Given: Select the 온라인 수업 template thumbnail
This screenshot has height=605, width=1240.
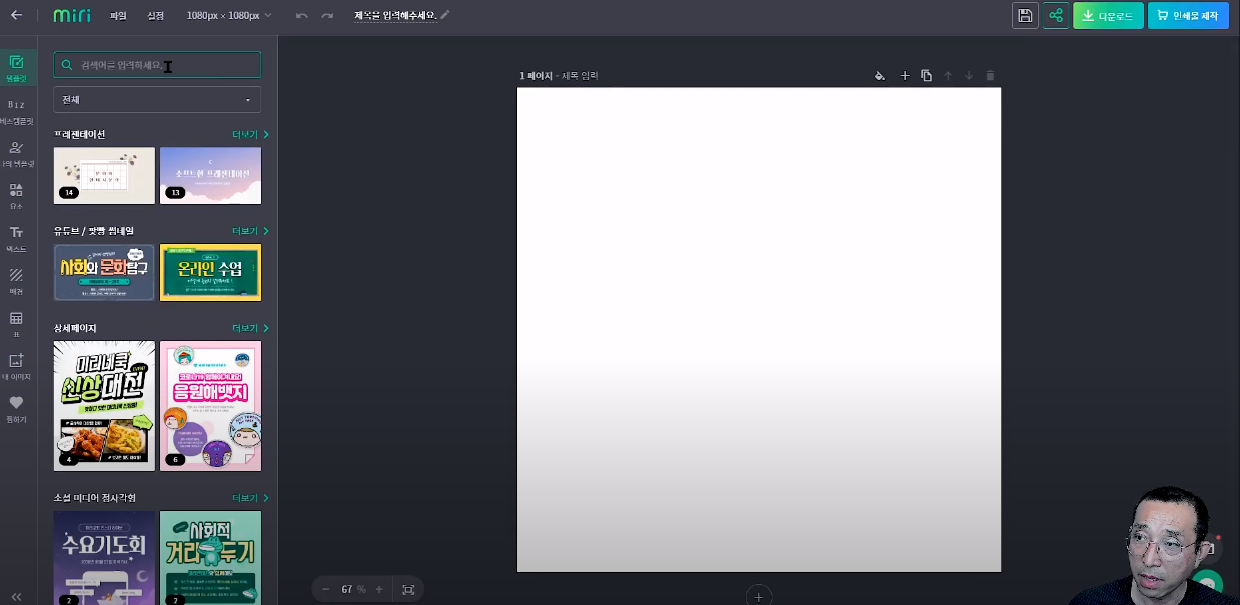Looking at the screenshot, I should (x=210, y=272).
